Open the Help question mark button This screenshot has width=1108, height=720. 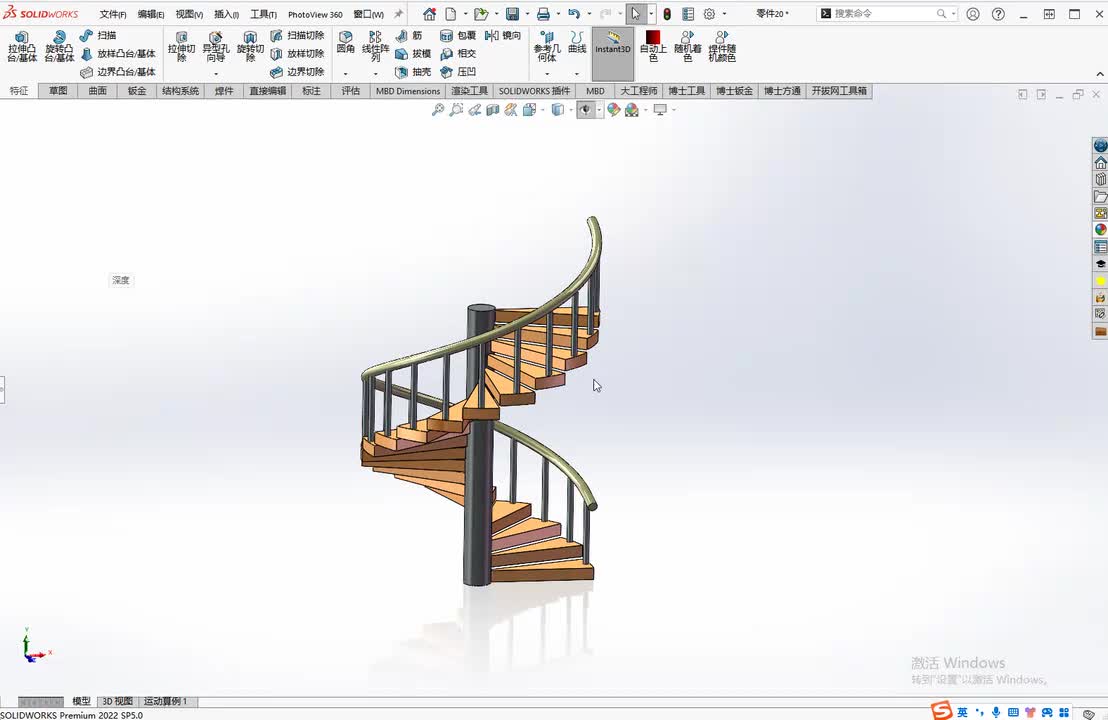point(998,14)
